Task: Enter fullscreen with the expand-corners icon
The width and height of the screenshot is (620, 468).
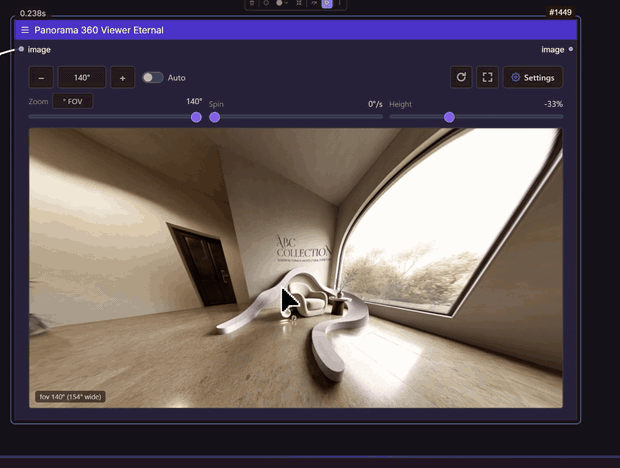Action: pyautogui.click(x=488, y=77)
